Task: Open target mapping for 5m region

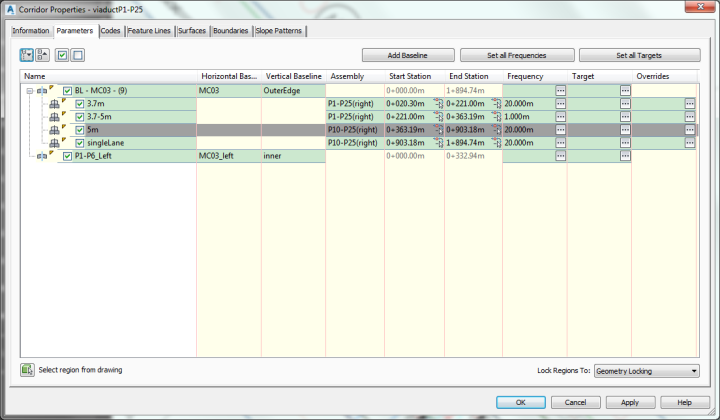Action: [625, 130]
